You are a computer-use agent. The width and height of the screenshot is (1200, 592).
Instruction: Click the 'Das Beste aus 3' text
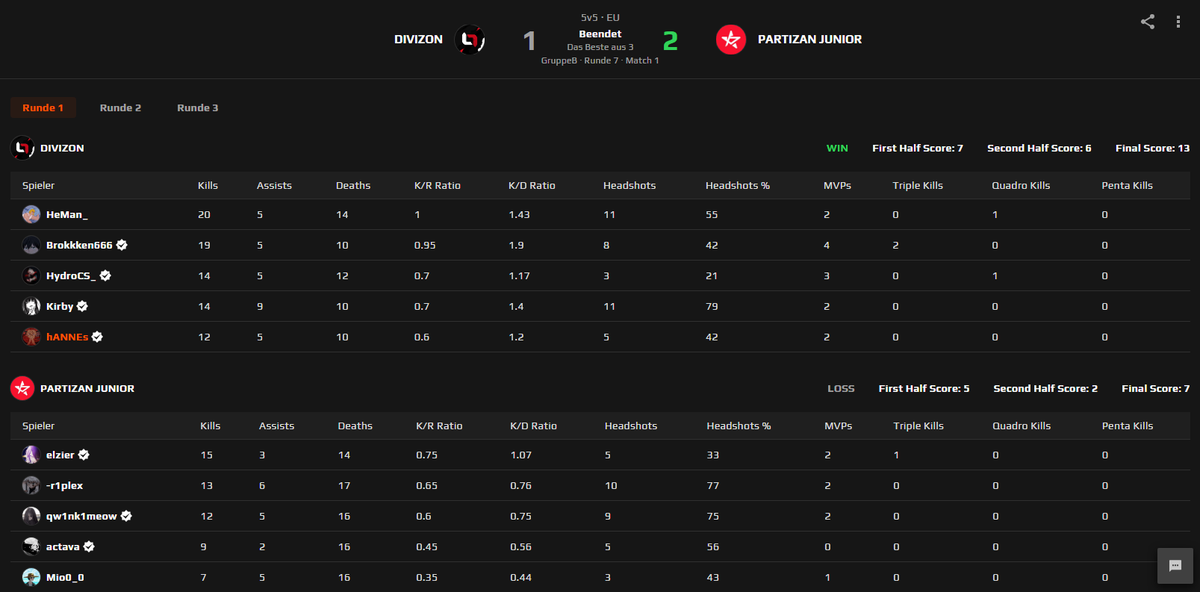point(600,47)
